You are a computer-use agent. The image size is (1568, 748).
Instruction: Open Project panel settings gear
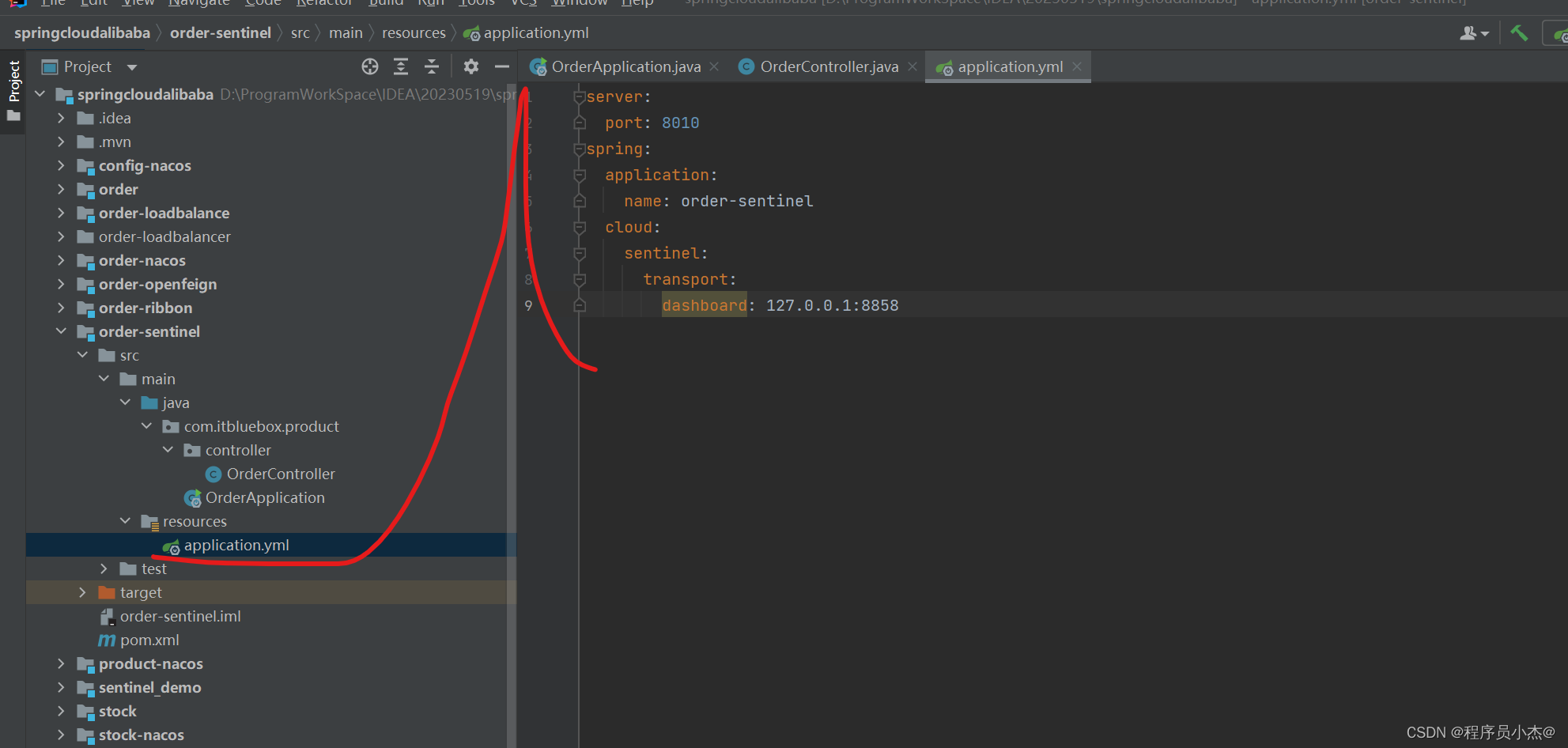pos(471,66)
